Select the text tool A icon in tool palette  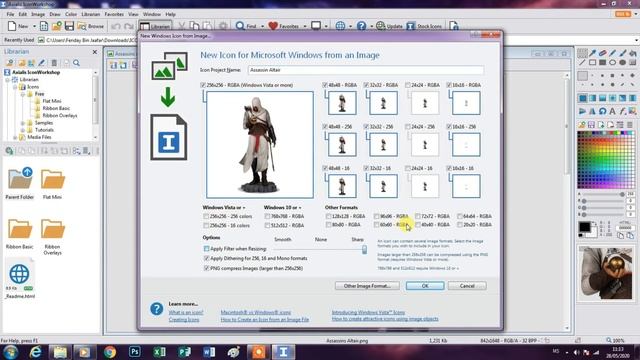pos(612,111)
